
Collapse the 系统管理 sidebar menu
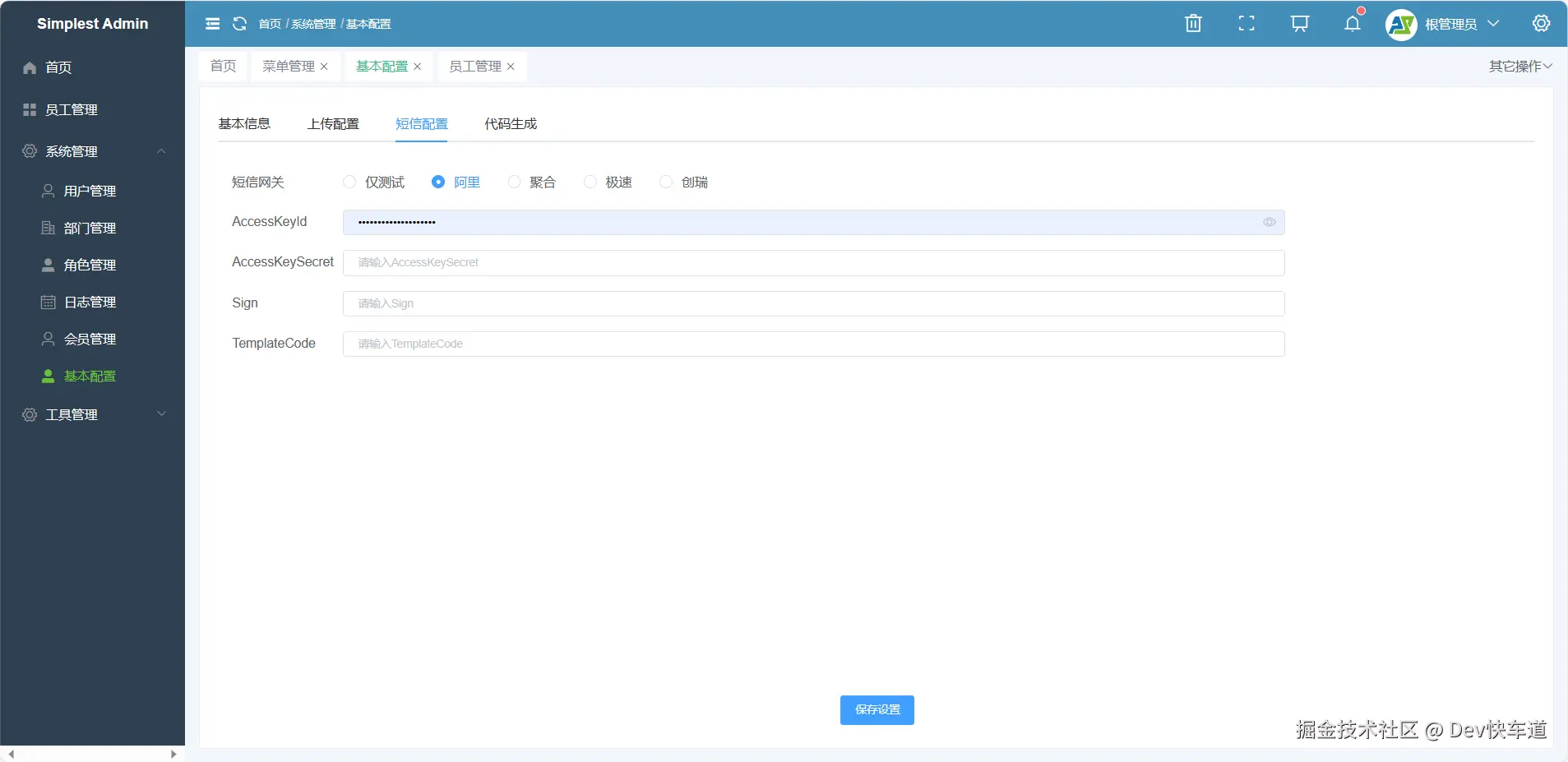pyautogui.click(x=162, y=151)
